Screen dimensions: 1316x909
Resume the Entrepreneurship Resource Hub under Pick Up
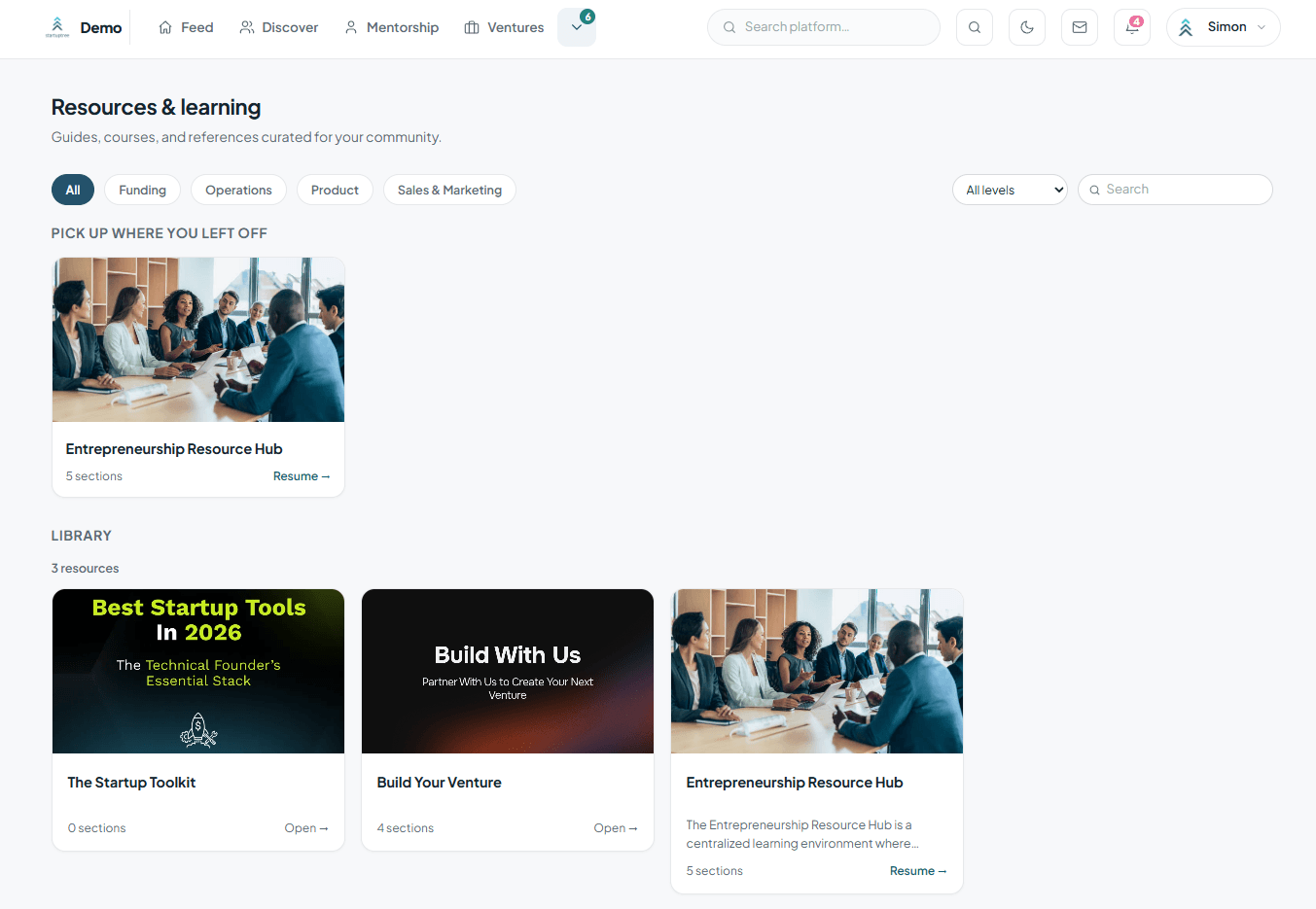click(302, 476)
